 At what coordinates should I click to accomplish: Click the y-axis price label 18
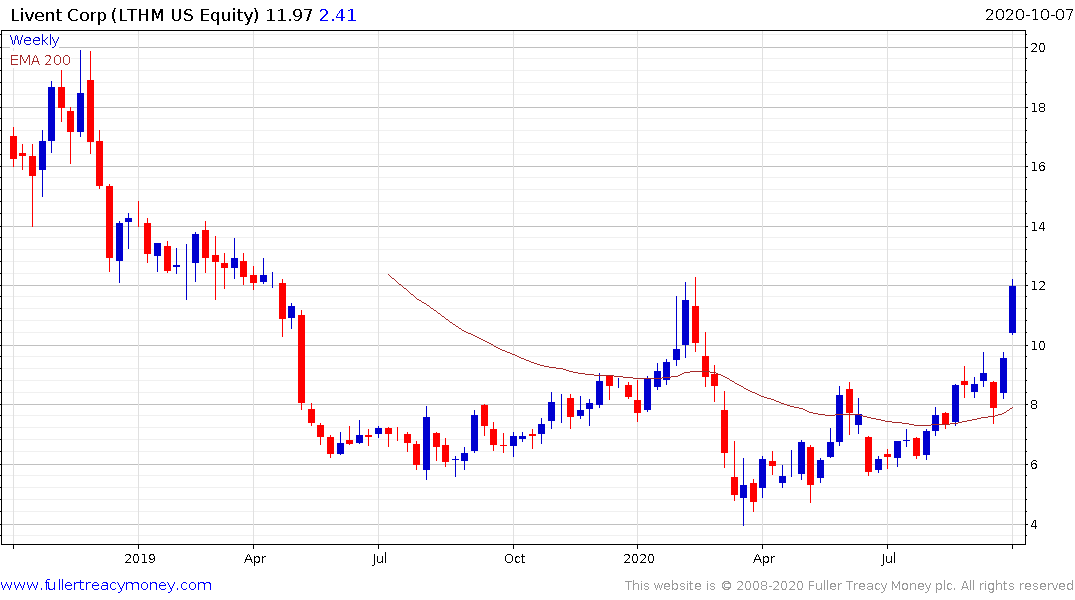tap(1038, 108)
